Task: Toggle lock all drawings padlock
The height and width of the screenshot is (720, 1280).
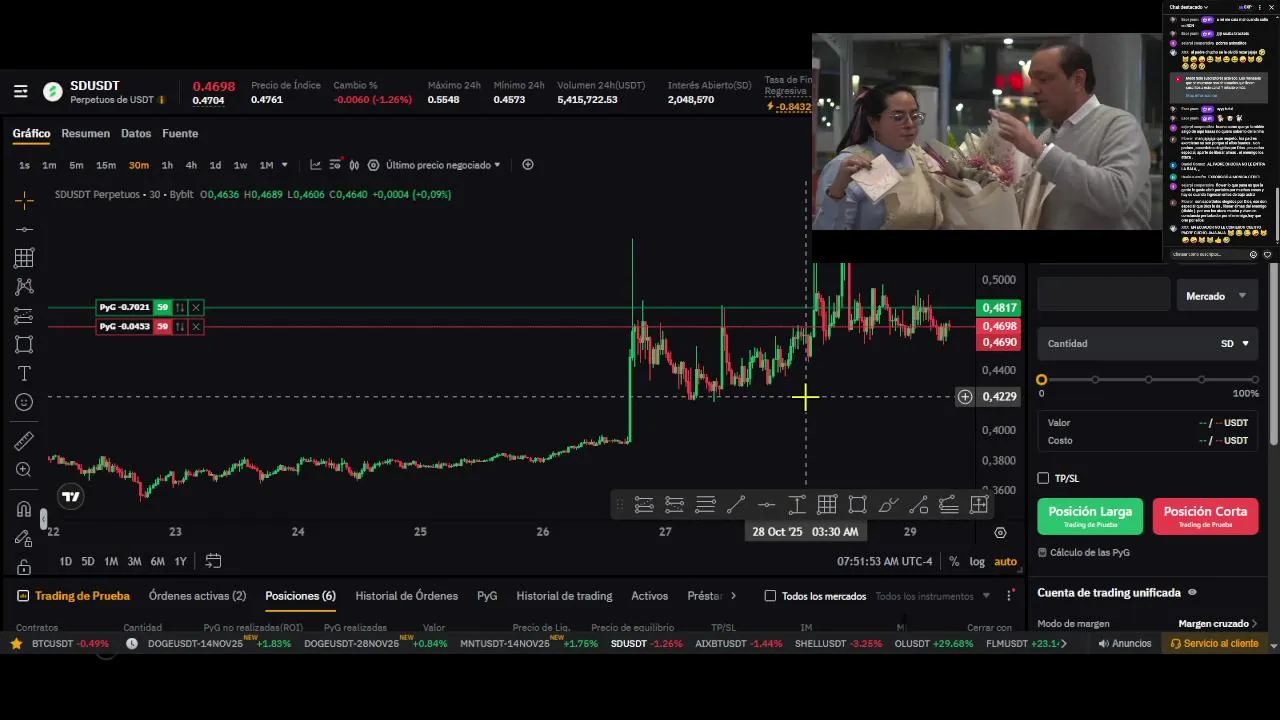Action: [24, 567]
